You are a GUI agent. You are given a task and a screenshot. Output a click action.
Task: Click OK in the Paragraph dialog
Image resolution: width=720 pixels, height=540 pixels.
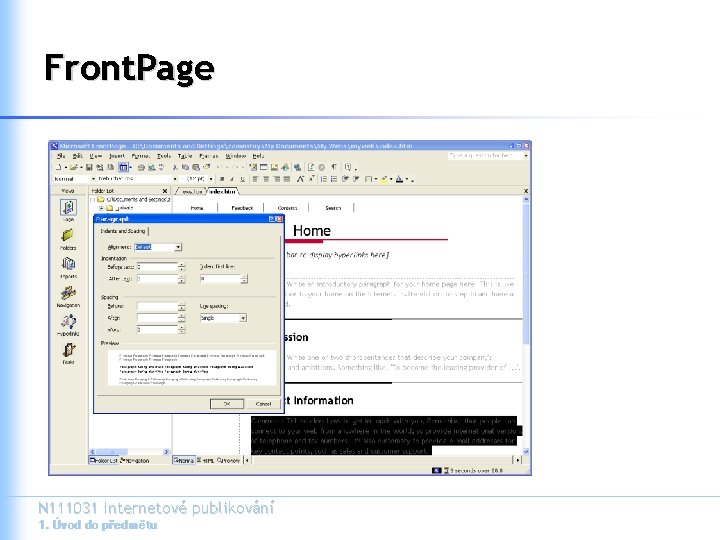click(227, 404)
